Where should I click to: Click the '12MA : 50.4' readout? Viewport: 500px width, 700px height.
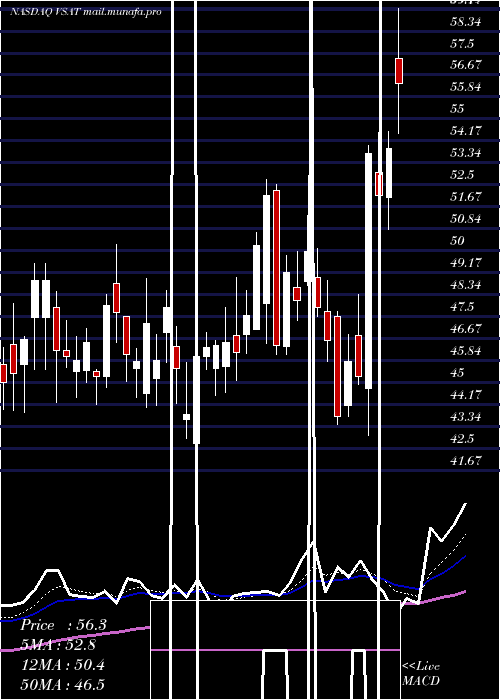coord(62,665)
